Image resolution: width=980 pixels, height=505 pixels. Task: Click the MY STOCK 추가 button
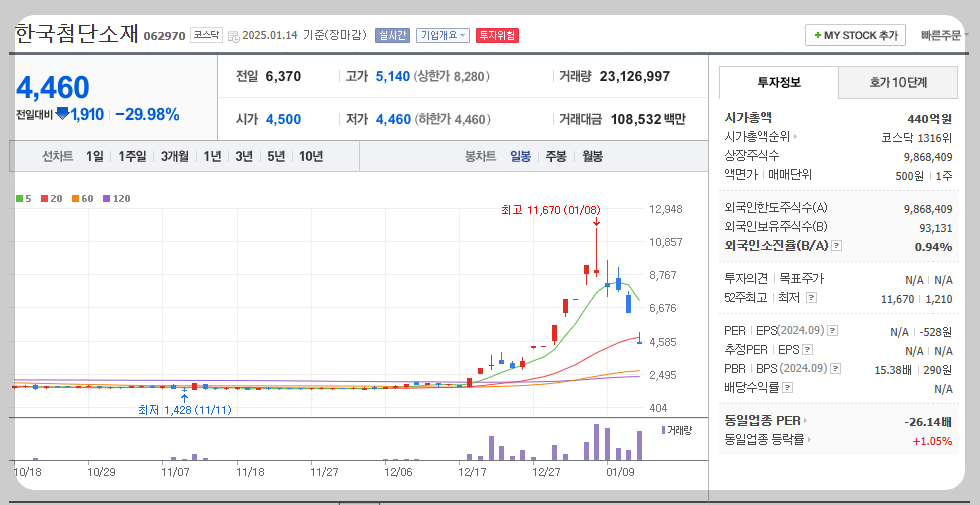[856, 36]
